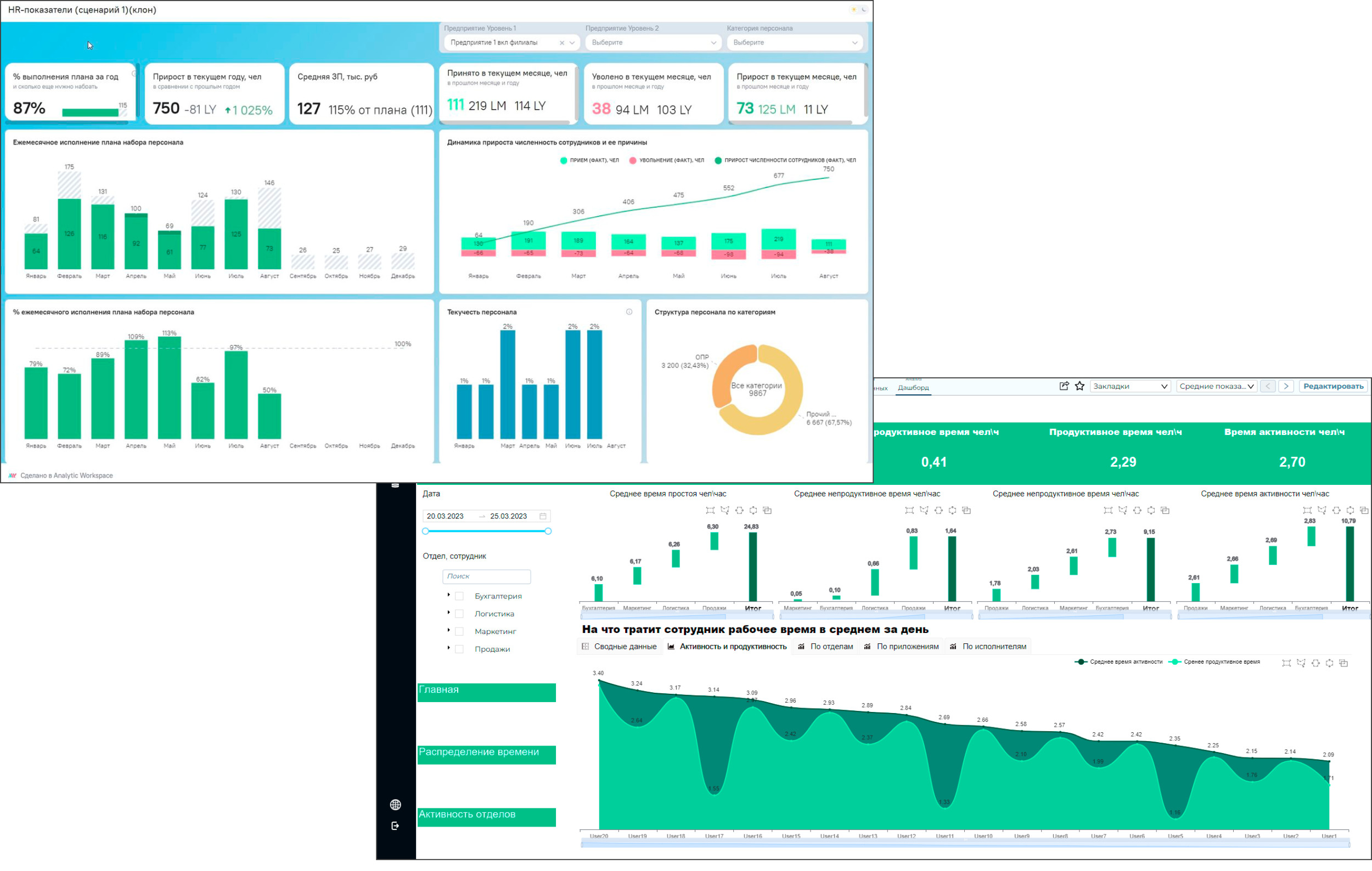This screenshot has height=871, width=1372.
Task: Check the Логистика checkbox
Action: [x=459, y=614]
